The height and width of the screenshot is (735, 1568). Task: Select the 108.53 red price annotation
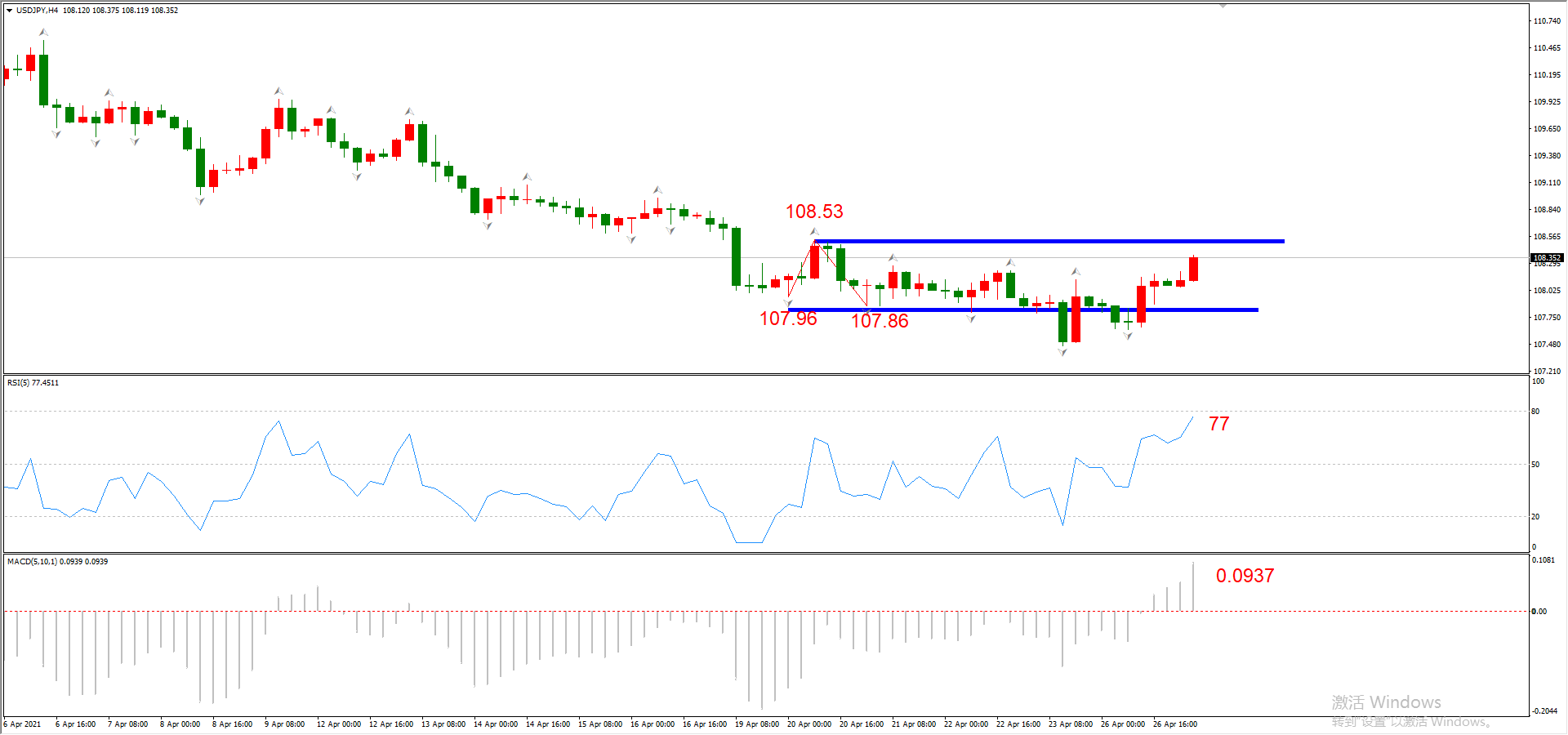coord(814,212)
